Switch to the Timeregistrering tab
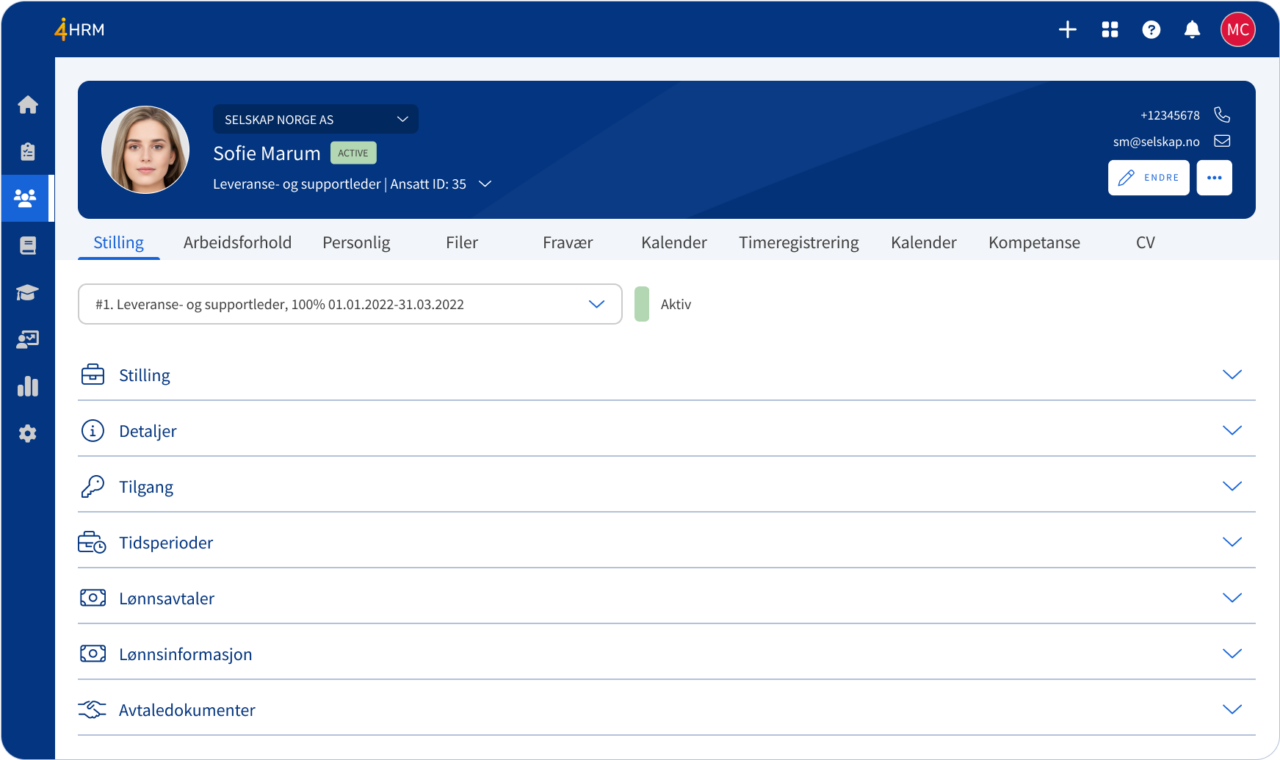Image resolution: width=1280 pixels, height=760 pixels. [x=799, y=242]
